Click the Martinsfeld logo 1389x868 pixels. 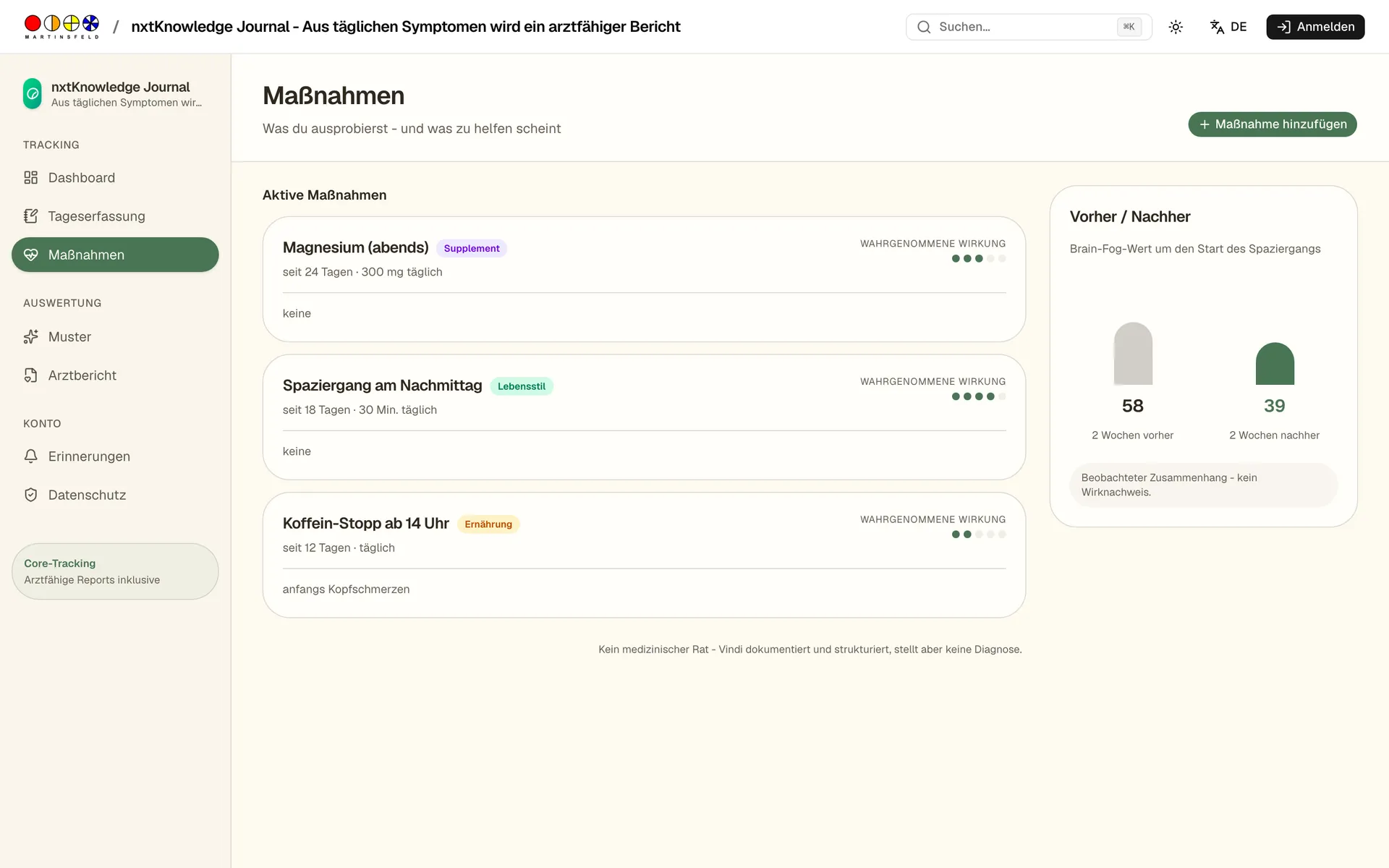tap(61, 27)
